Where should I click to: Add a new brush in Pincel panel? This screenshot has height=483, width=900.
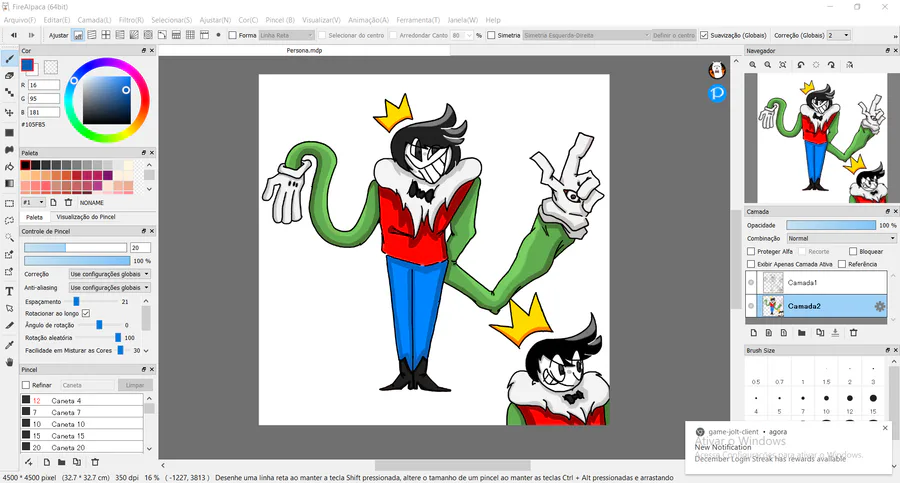[x=46, y=462]
